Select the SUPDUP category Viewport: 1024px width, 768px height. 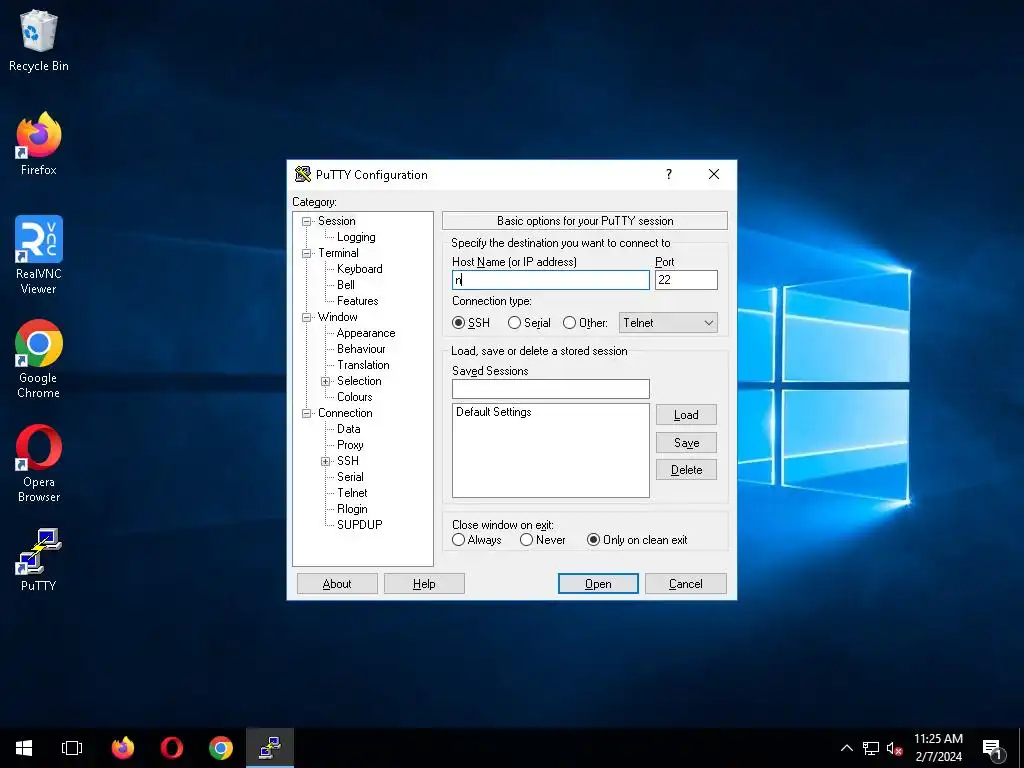point(359,524)
